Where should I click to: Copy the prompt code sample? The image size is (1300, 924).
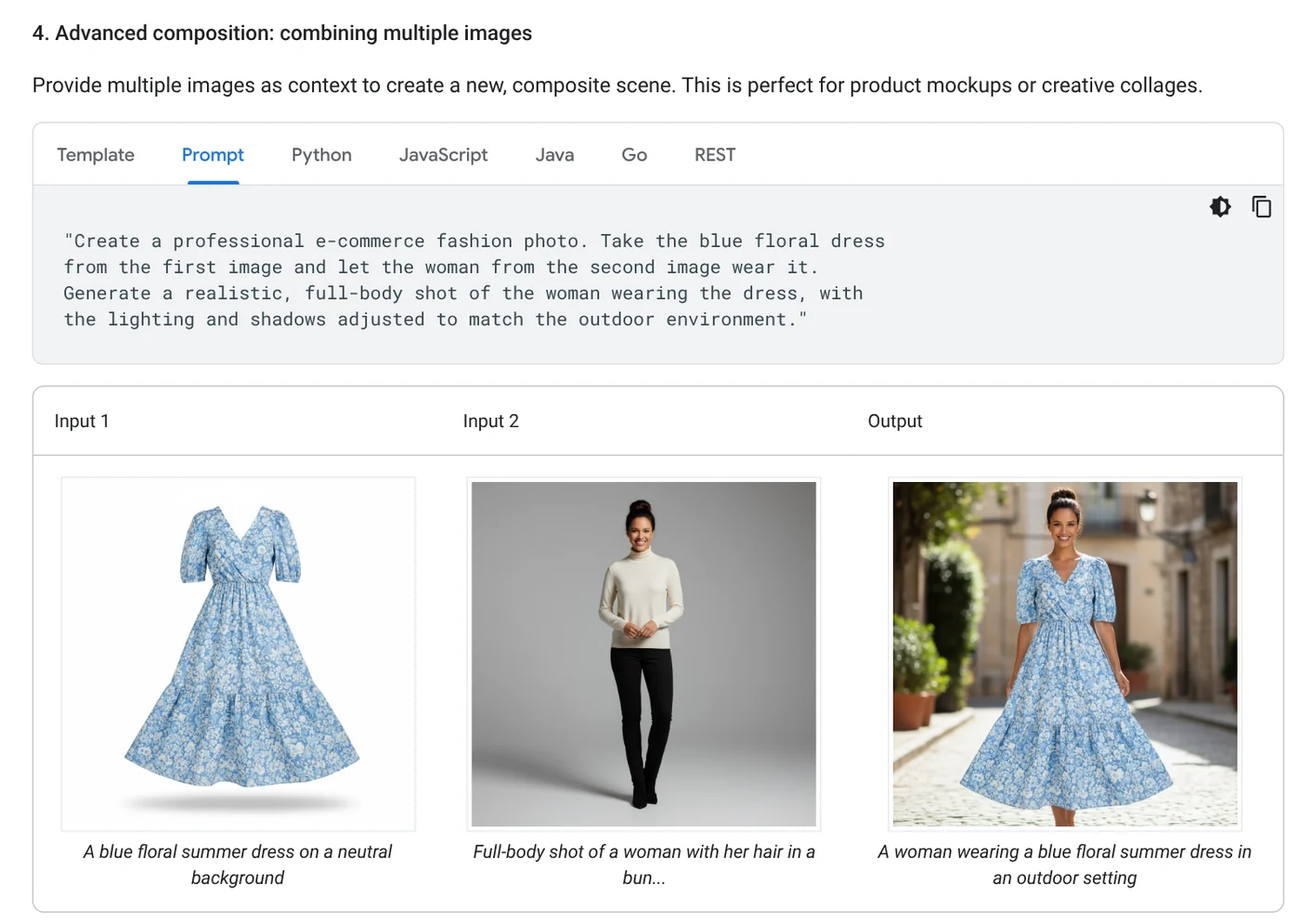(x=1261, y=207)
